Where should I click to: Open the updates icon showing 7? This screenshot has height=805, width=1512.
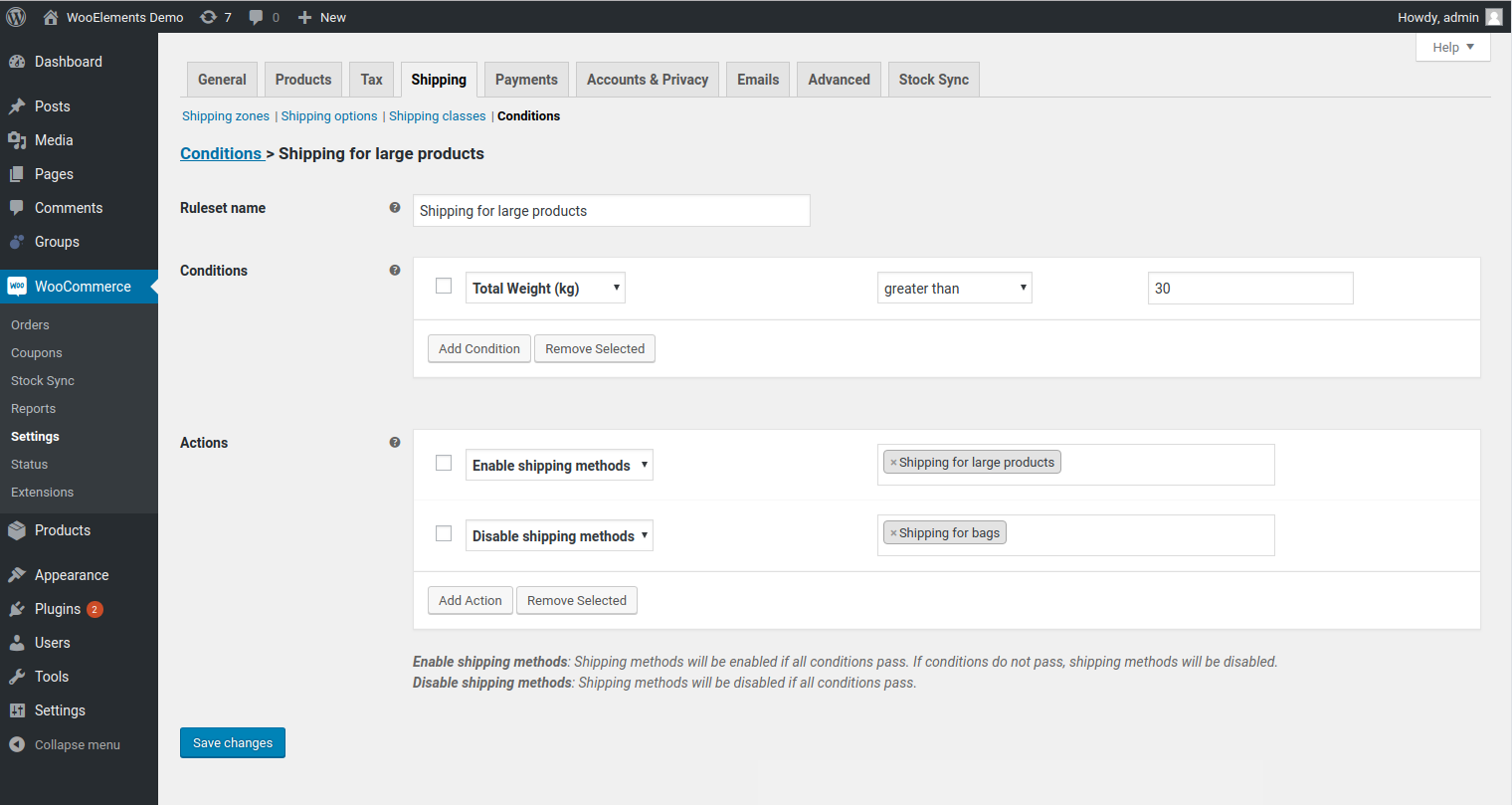coord(208,17)
